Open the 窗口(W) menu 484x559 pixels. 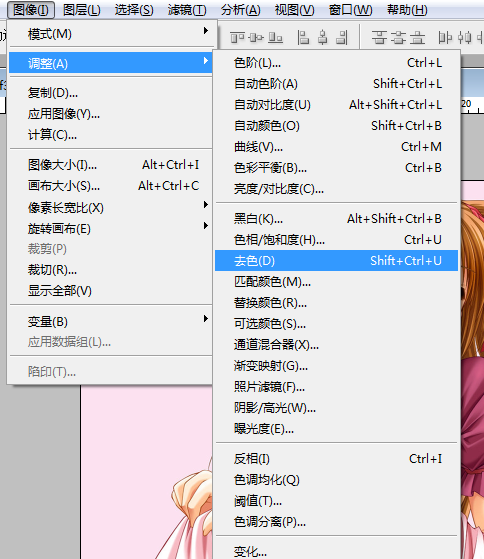[x=351, y=10]
